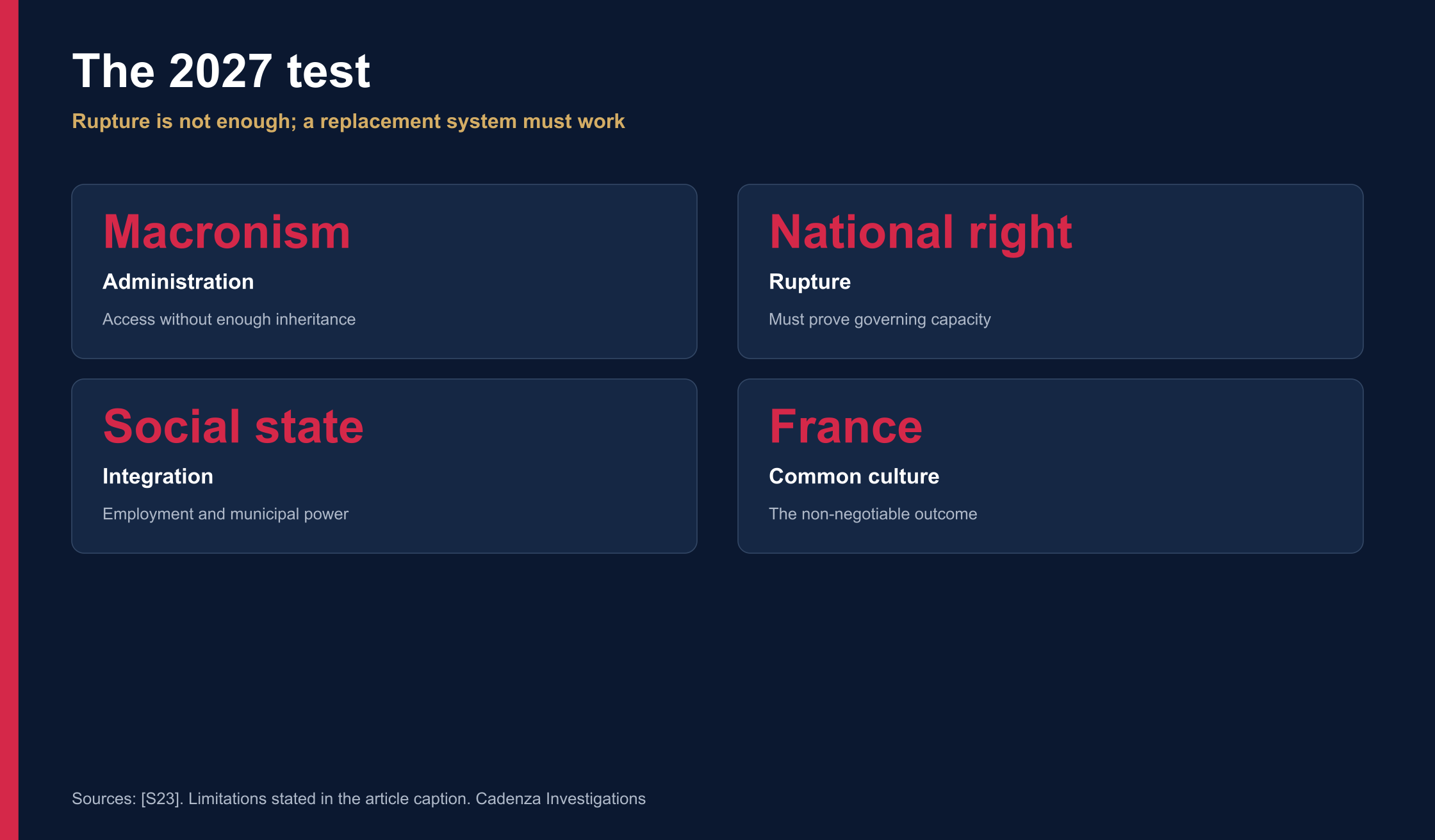Viewport: 1435px width, 840px height.
Task: Click 'Access without enough inheritance' text
Action: point(229,319)
